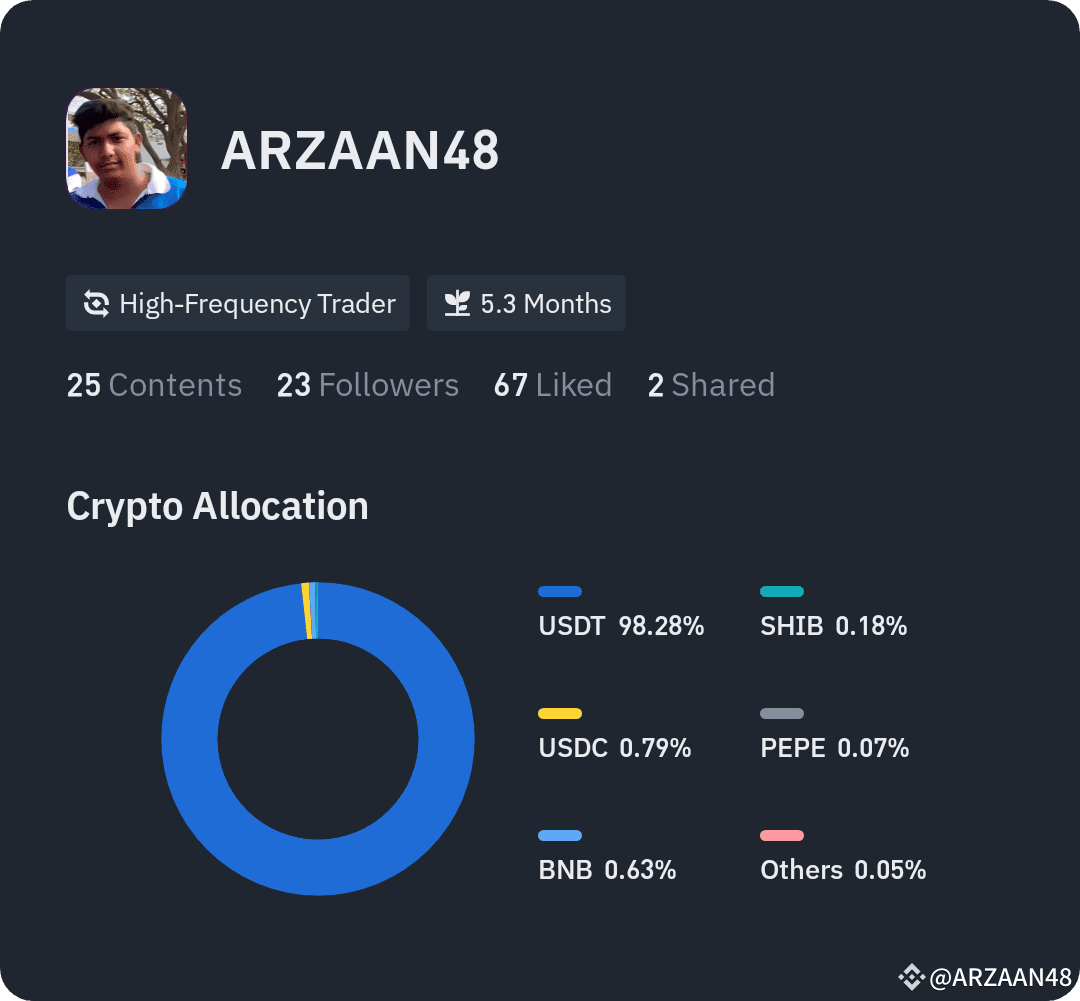This screenshot has width=1080, height=1001.
Task: Click the USDT blue legend swatch
Action: (x=560, y=591)
